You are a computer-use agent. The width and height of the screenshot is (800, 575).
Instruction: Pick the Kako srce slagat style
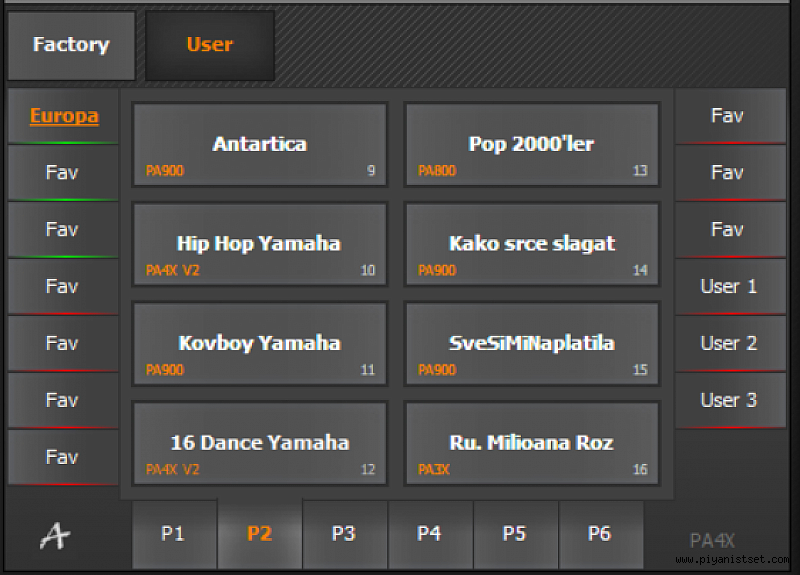532,244
